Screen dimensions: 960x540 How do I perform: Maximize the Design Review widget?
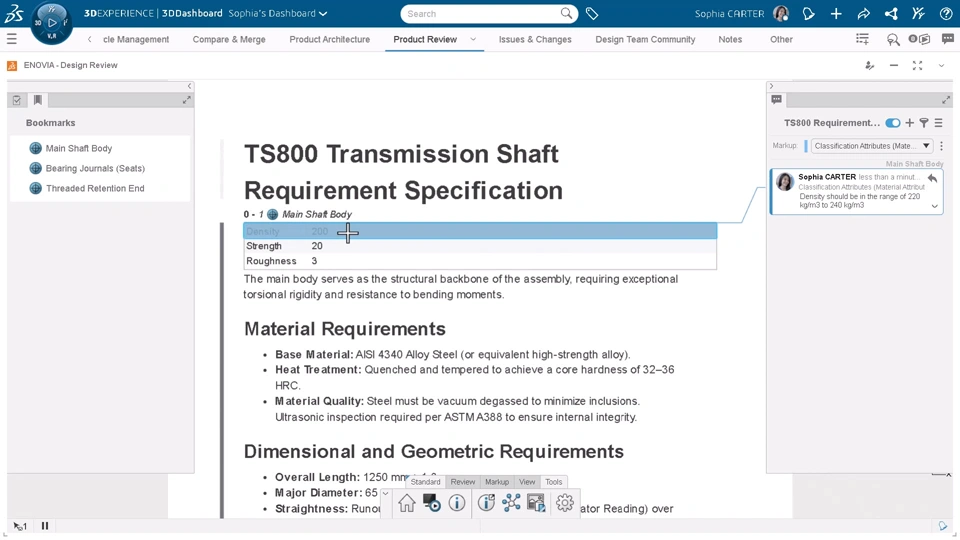pyautogui.click(x=917, y=66)
